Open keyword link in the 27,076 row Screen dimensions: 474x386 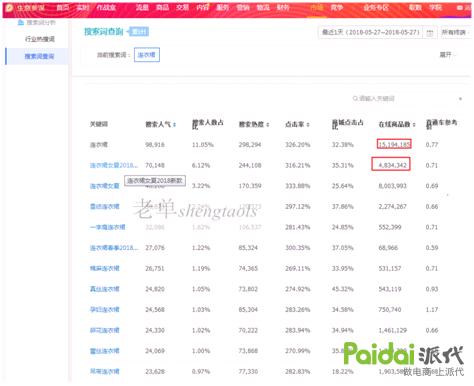pos(114,248)
